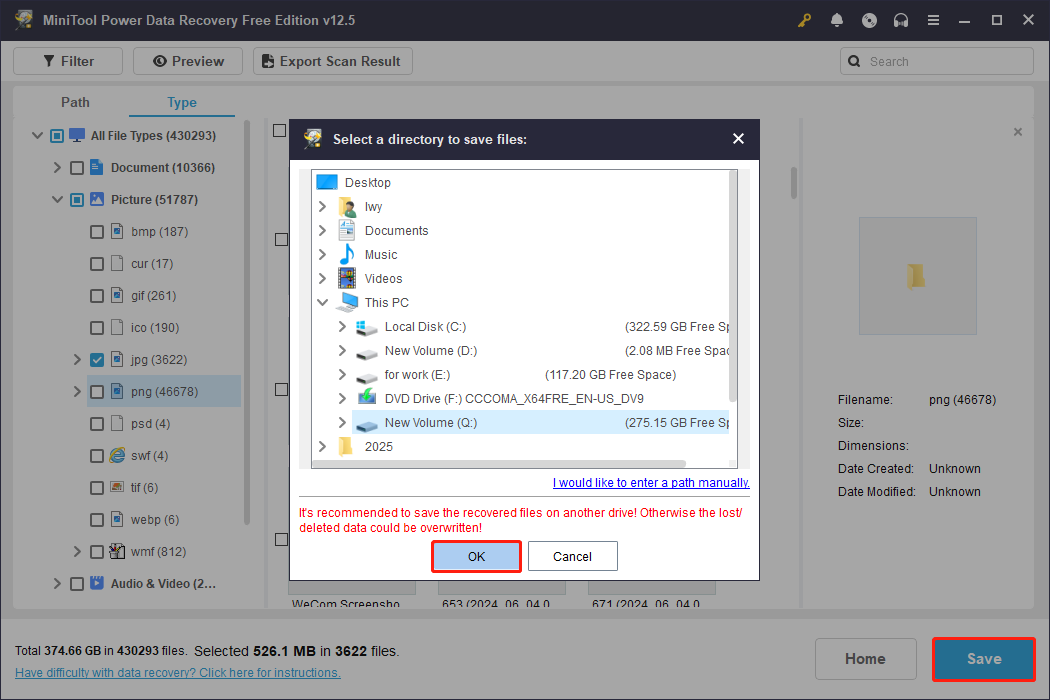Check the Document (10366) checkbox

77,168
